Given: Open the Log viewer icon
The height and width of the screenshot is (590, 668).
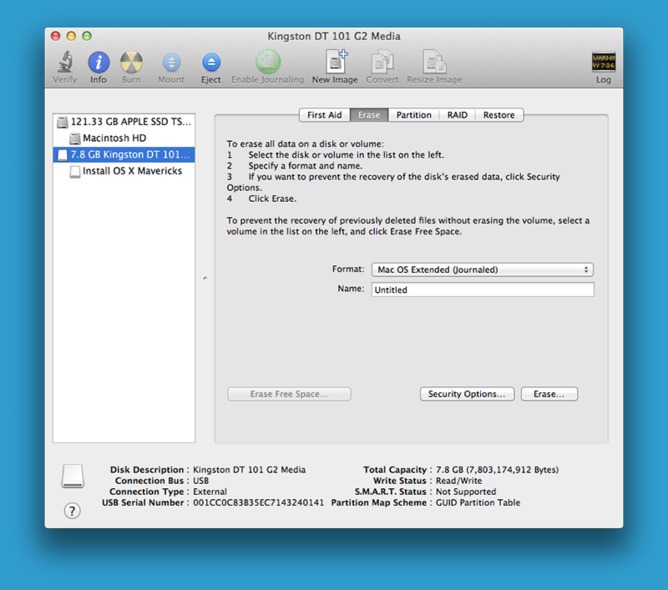Looking at the screenshot, I should (603, 62).
